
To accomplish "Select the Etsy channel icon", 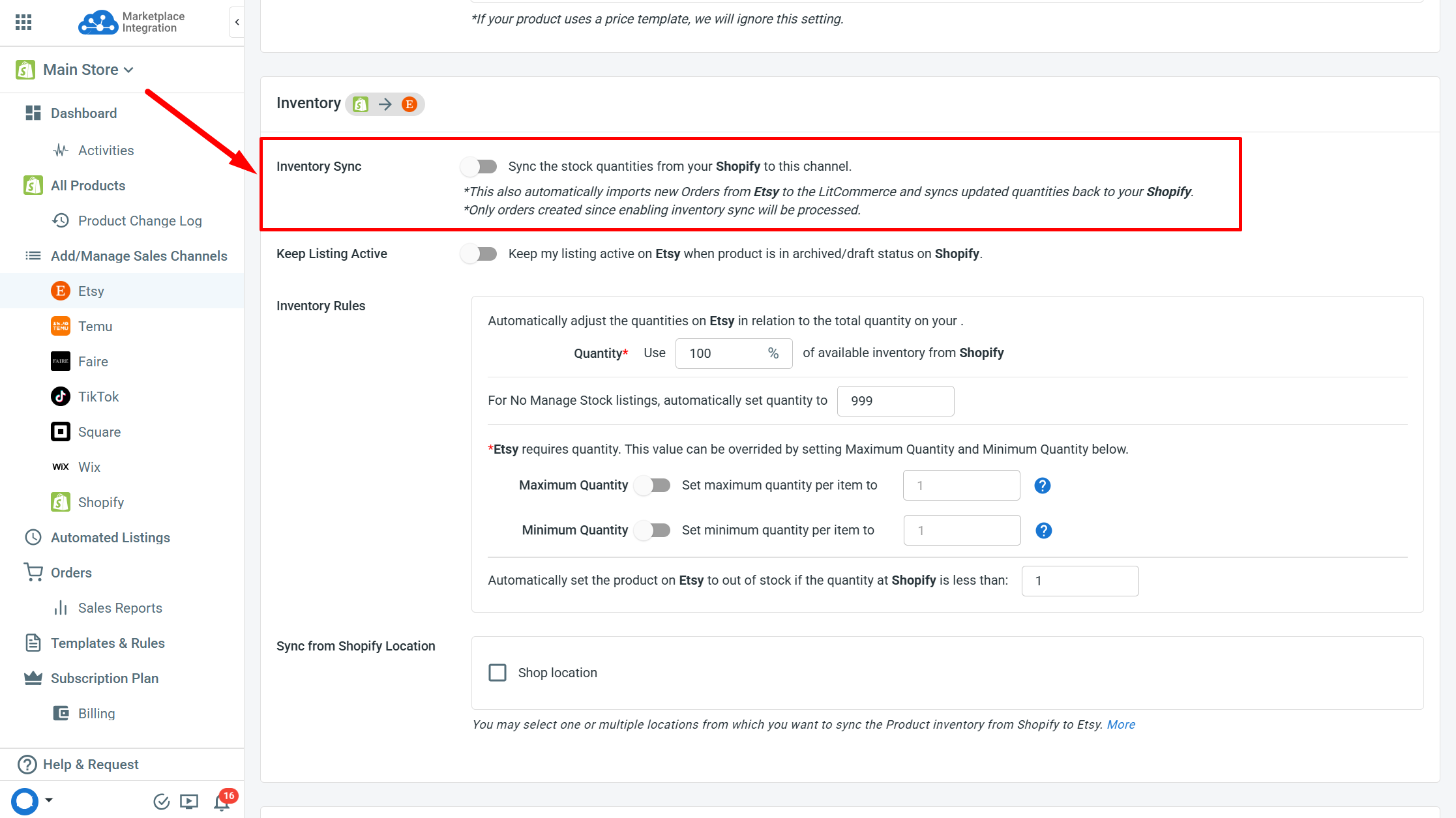I will click(x=61, y=291).
